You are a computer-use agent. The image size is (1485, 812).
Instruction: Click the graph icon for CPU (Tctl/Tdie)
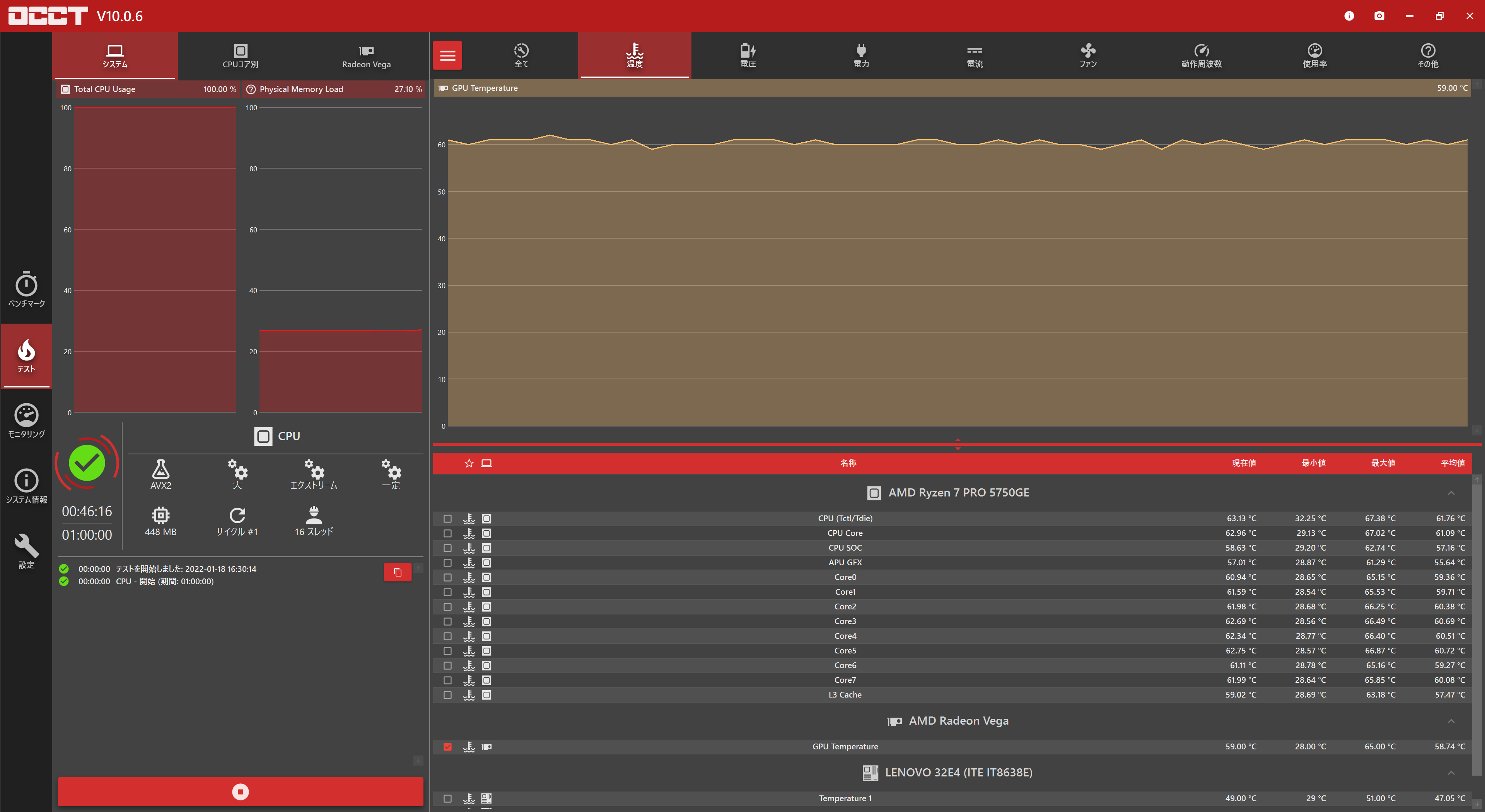click(x=469, y=518)
